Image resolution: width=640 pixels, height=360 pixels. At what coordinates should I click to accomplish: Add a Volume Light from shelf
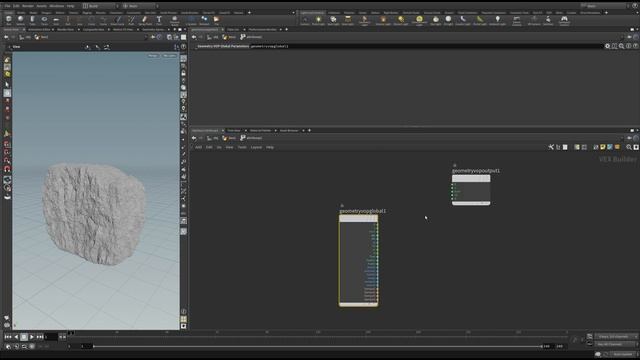click(383, 20)
